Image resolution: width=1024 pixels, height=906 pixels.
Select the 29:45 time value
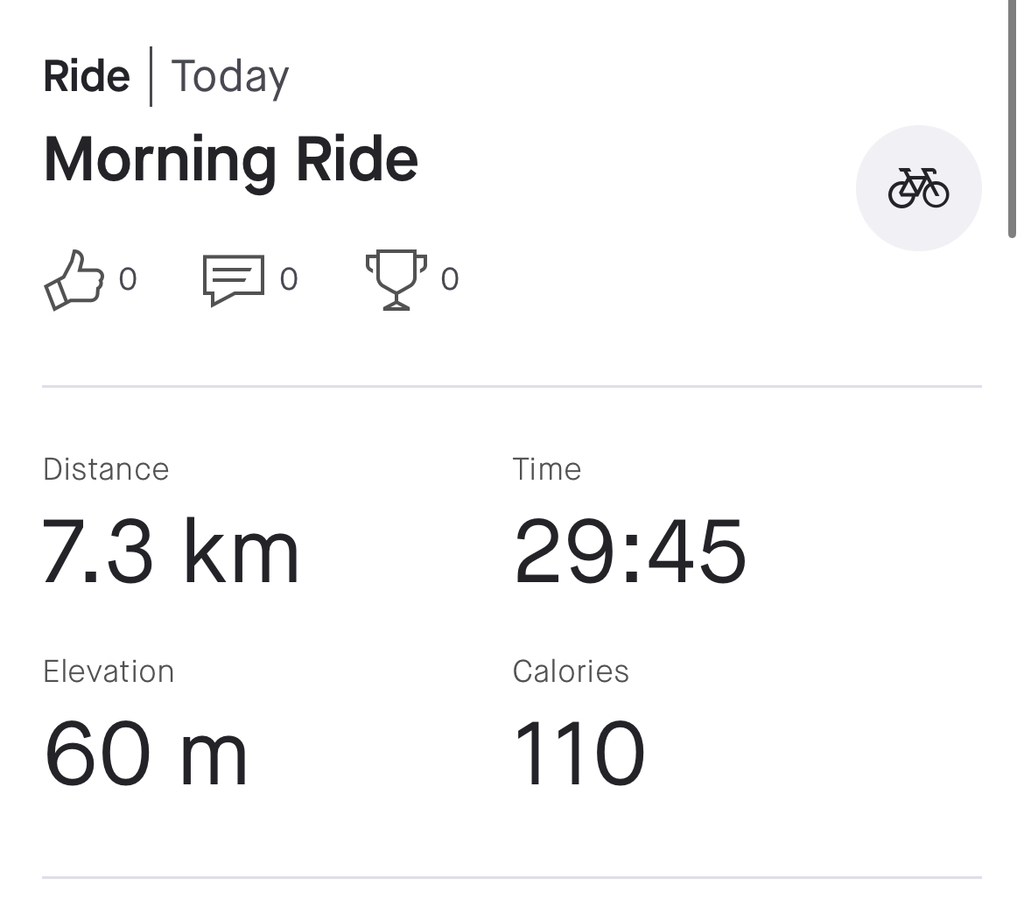coord(630,553)
